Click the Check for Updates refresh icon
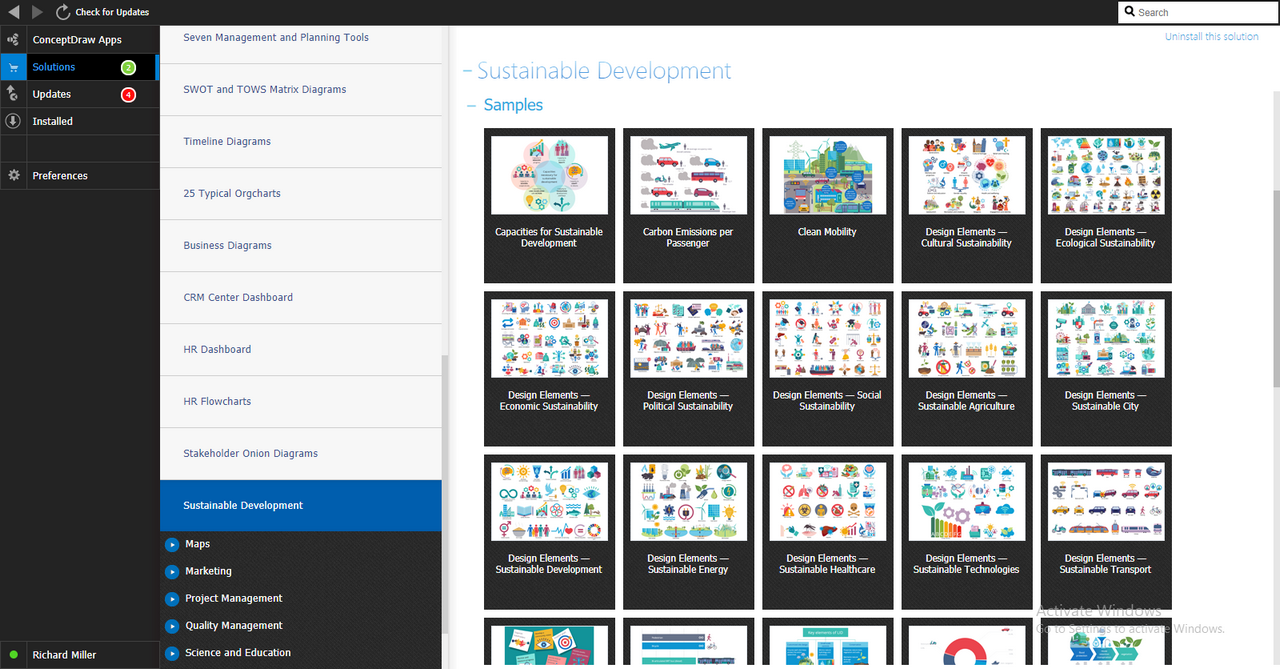The width and height of the screenshot is (1280, 669). (63, 12)
